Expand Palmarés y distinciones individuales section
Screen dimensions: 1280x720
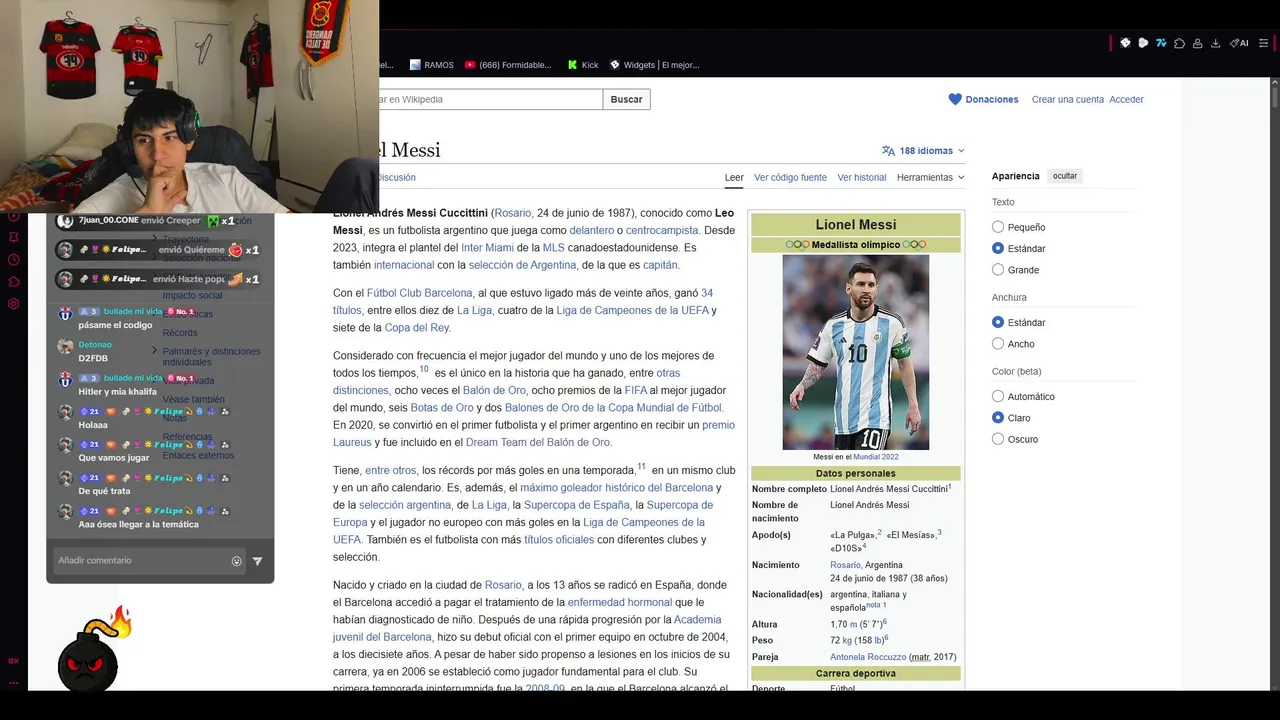[x=155, y=351]
